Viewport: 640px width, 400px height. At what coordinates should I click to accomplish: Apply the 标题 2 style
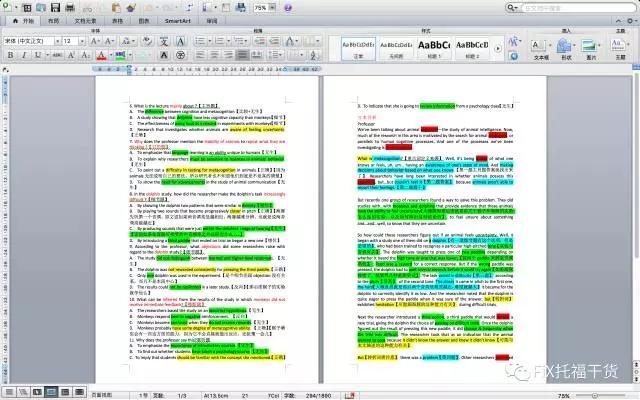tap(472, 49)
